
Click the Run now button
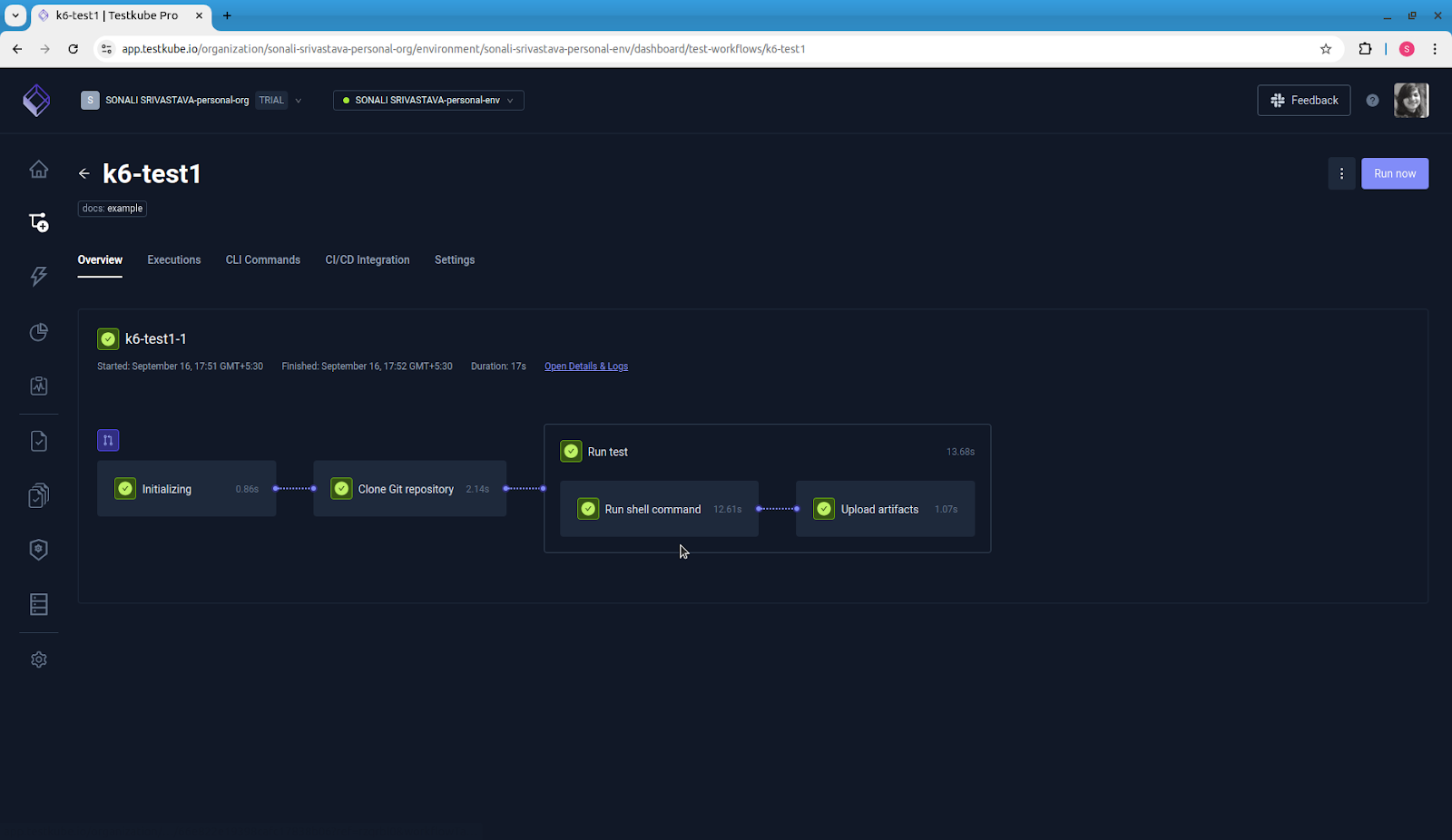(1395, 173)
